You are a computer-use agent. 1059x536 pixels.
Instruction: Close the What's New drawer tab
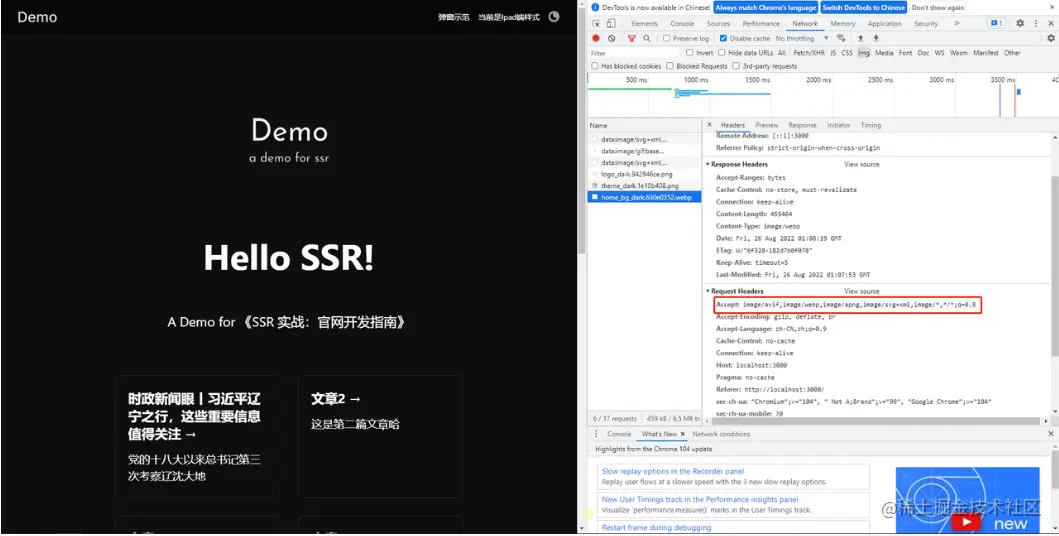683,434
